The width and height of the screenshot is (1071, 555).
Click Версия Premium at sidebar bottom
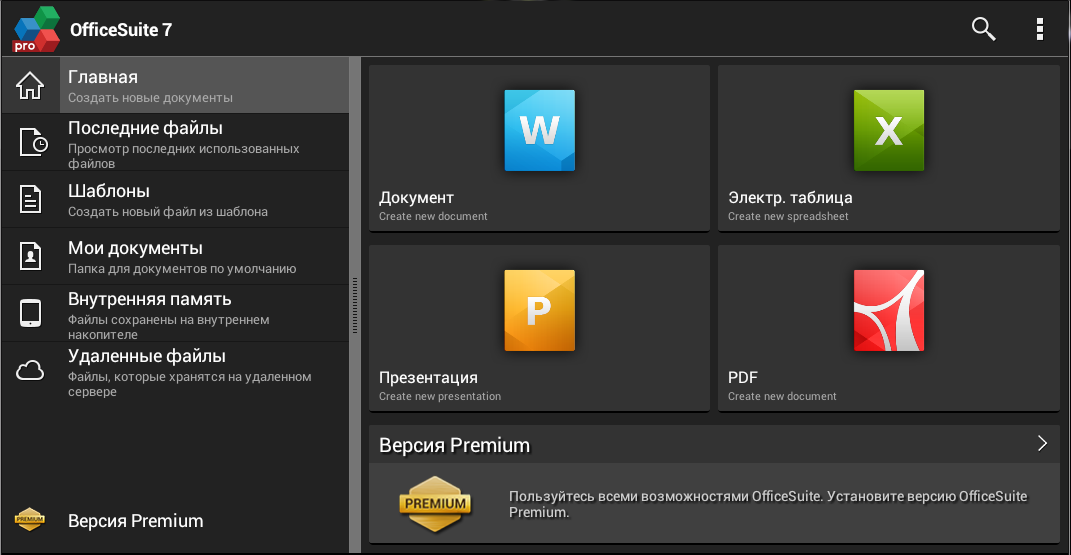[x=135, y=521]
